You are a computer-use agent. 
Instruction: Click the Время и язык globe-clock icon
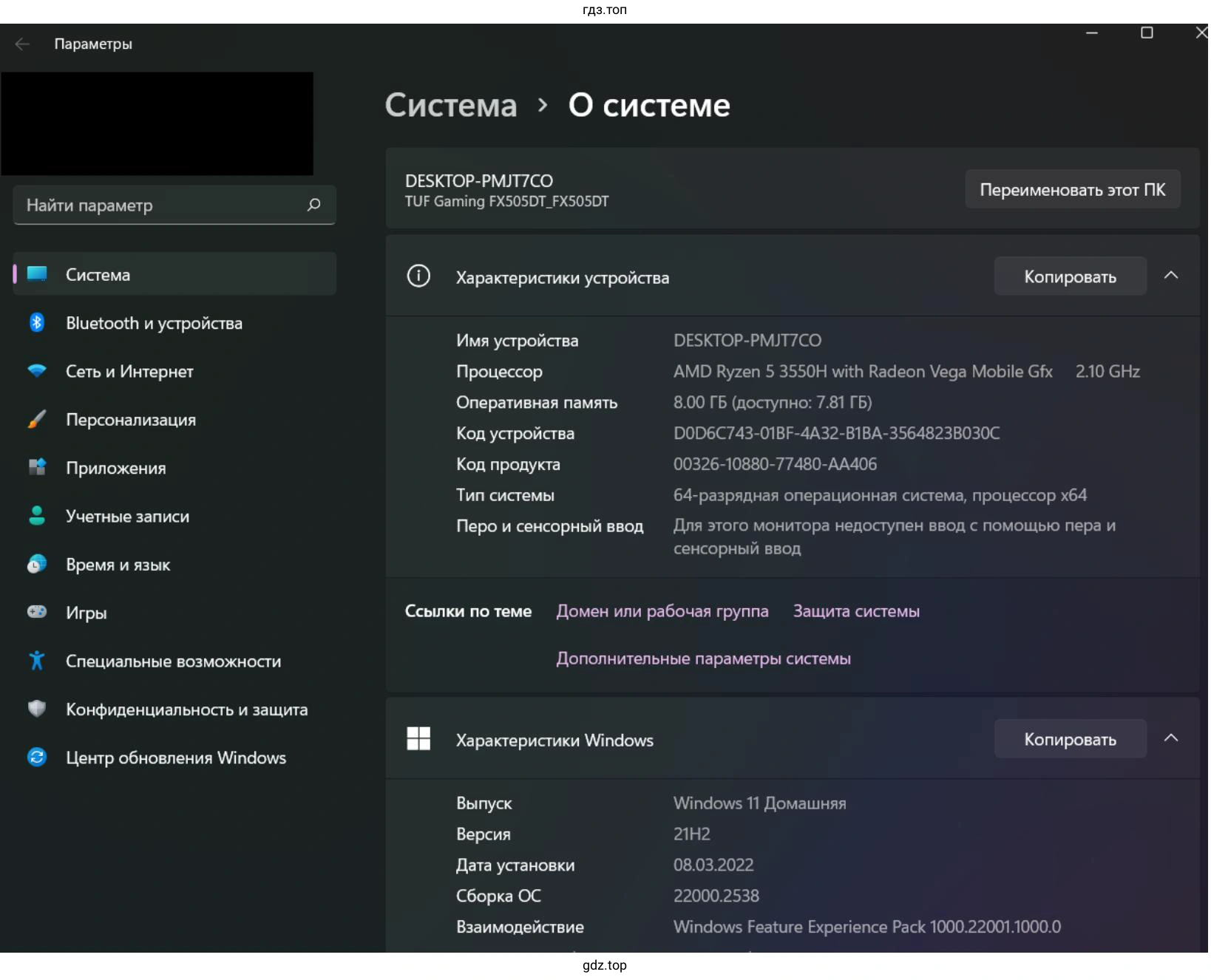point(37,564)
